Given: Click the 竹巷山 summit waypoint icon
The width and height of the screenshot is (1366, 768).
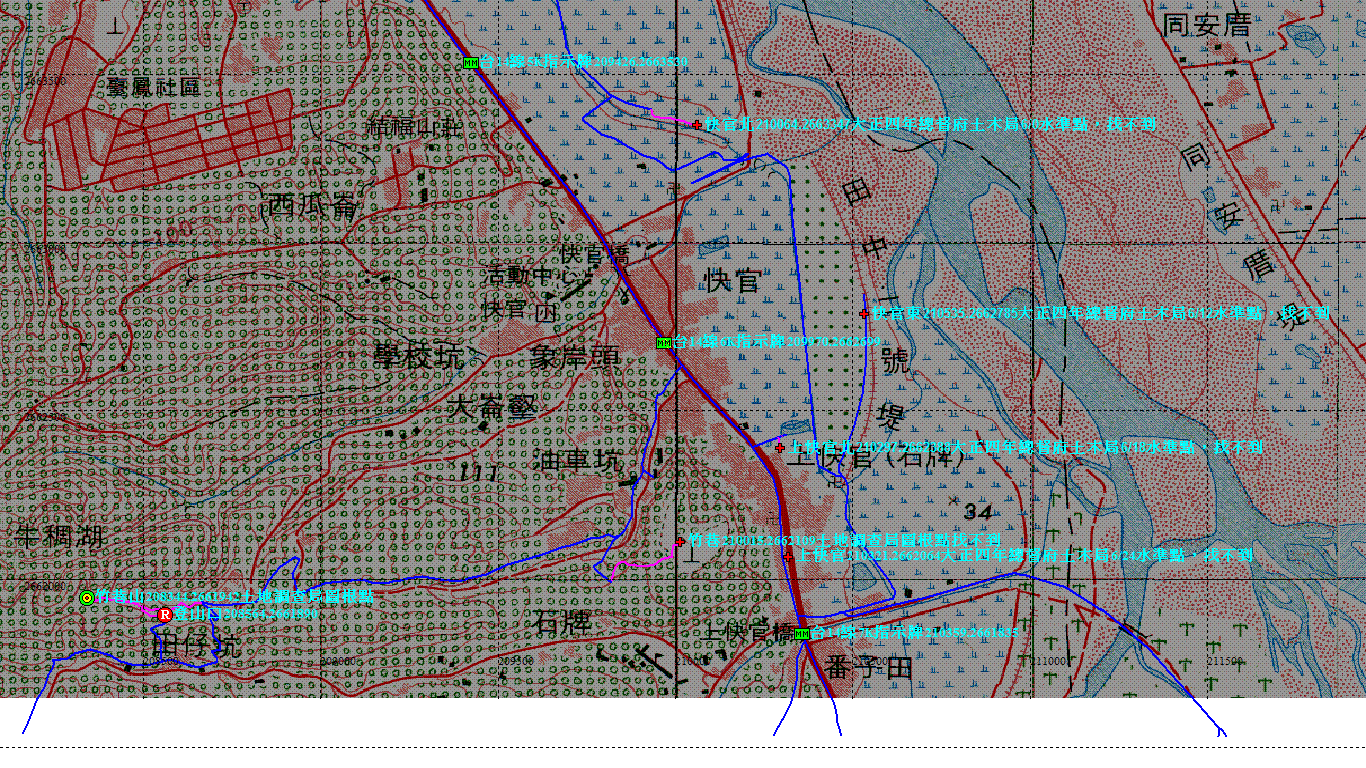Looking at the screenshot, I should point(87,598).
